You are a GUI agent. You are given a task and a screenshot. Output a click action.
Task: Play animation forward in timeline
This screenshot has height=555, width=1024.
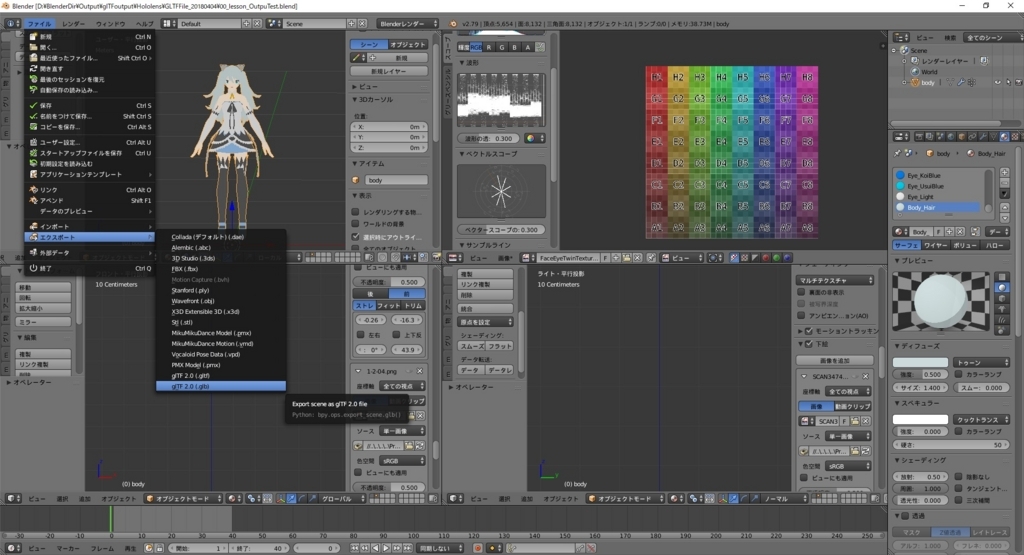coord(386,548)
